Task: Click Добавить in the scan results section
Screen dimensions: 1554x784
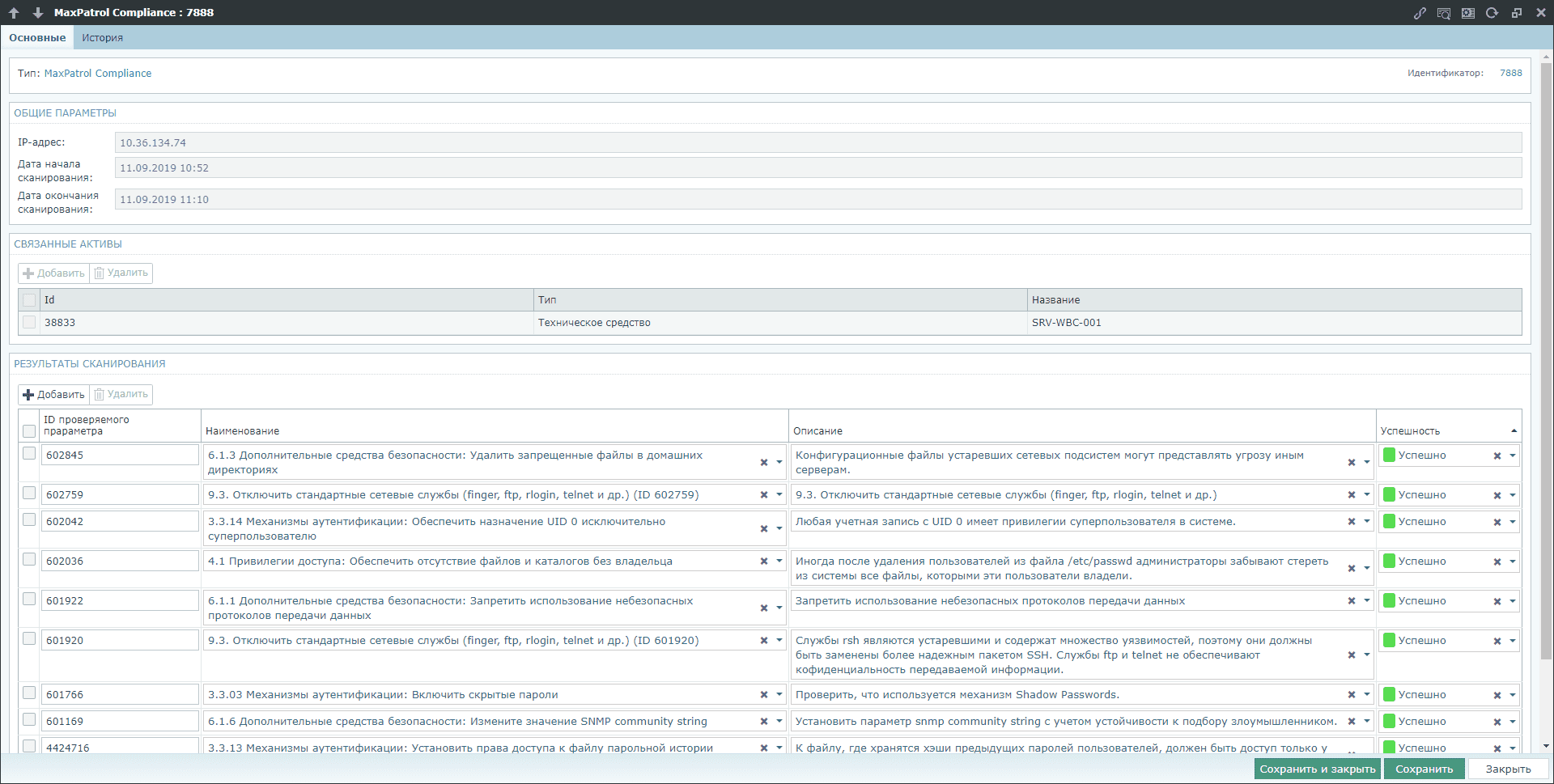Action: (53, 395)
